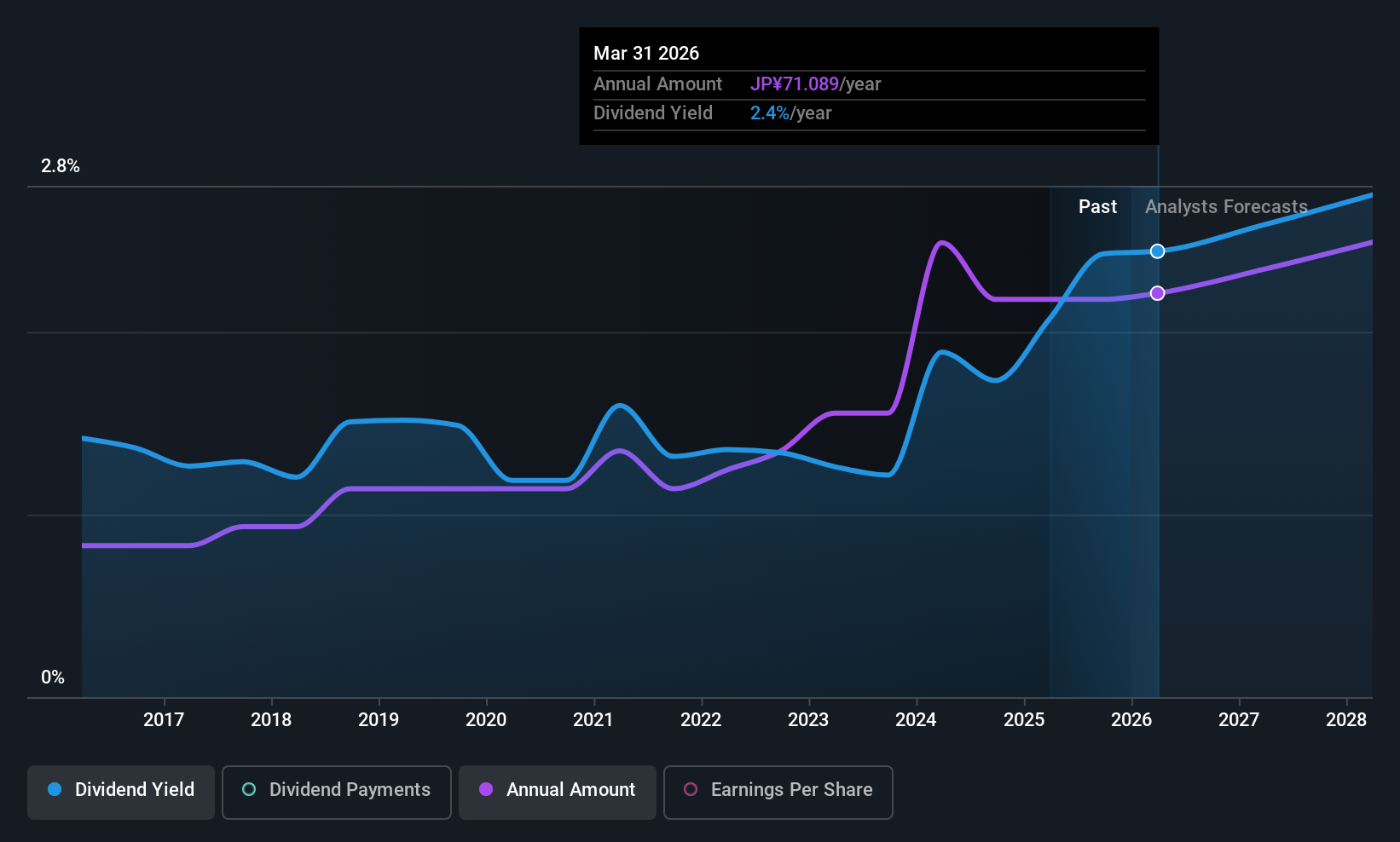
Task: Click the Annual Amount tooltip row label
Action: click(657, 84)
